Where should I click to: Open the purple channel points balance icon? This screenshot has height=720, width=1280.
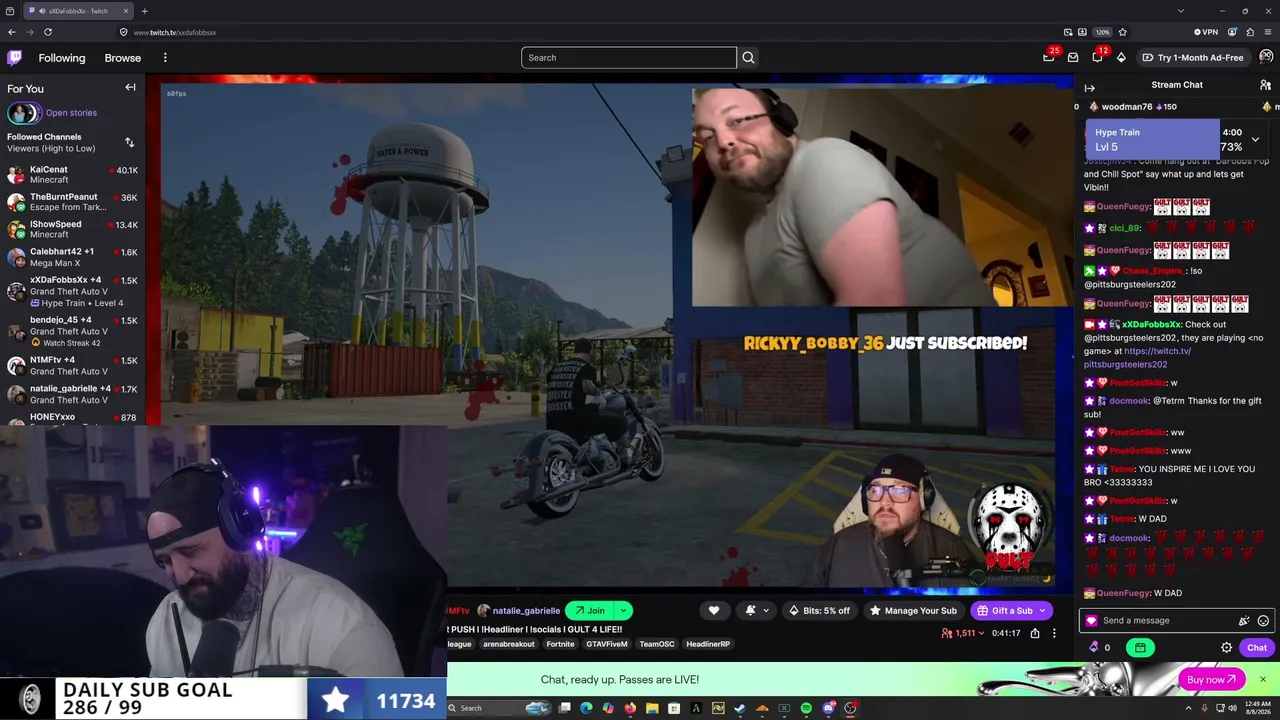1093,648
